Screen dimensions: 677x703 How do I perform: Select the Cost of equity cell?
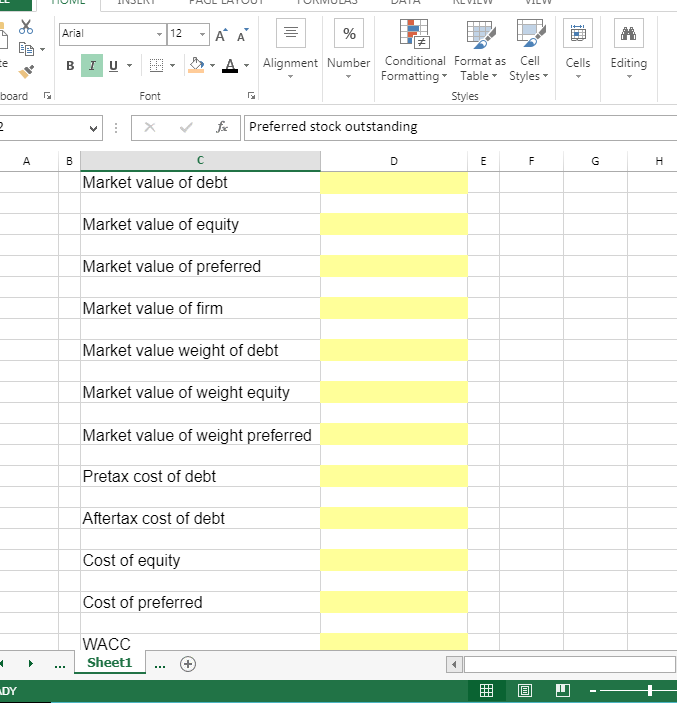pos(200,560)
